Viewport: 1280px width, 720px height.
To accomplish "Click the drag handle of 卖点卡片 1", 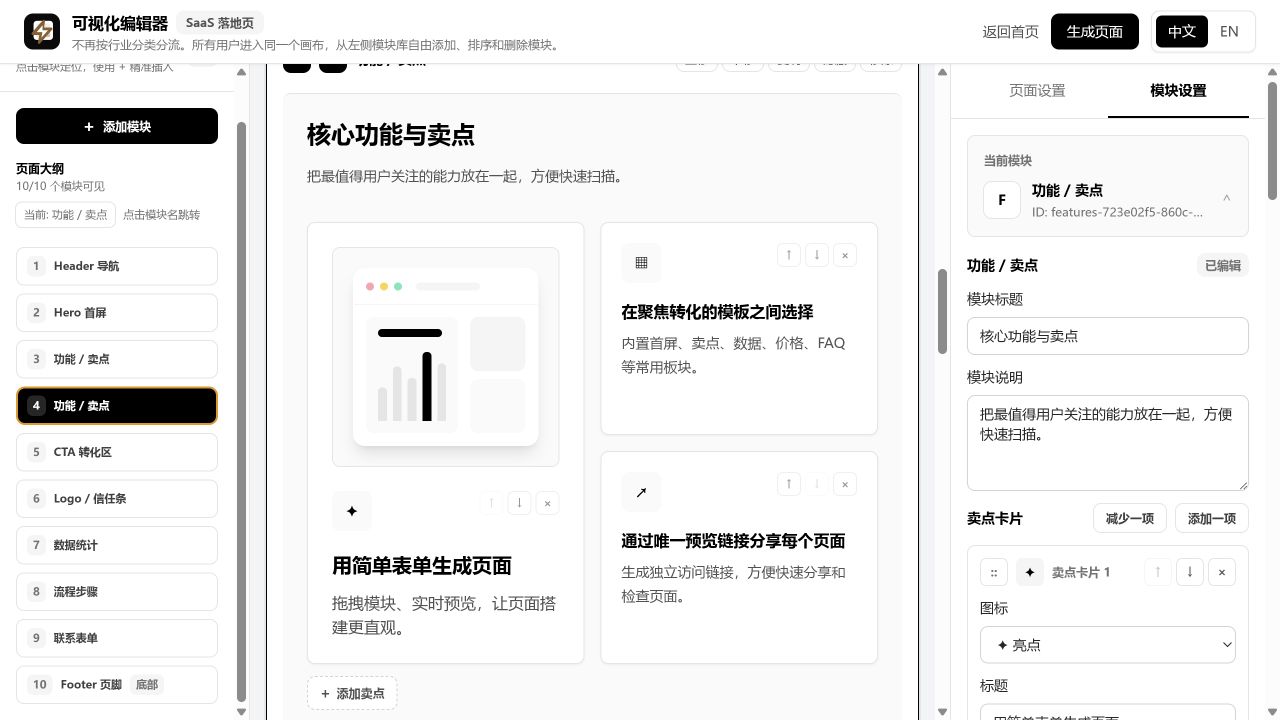I will pyautogui.click(x=994, y=572).
